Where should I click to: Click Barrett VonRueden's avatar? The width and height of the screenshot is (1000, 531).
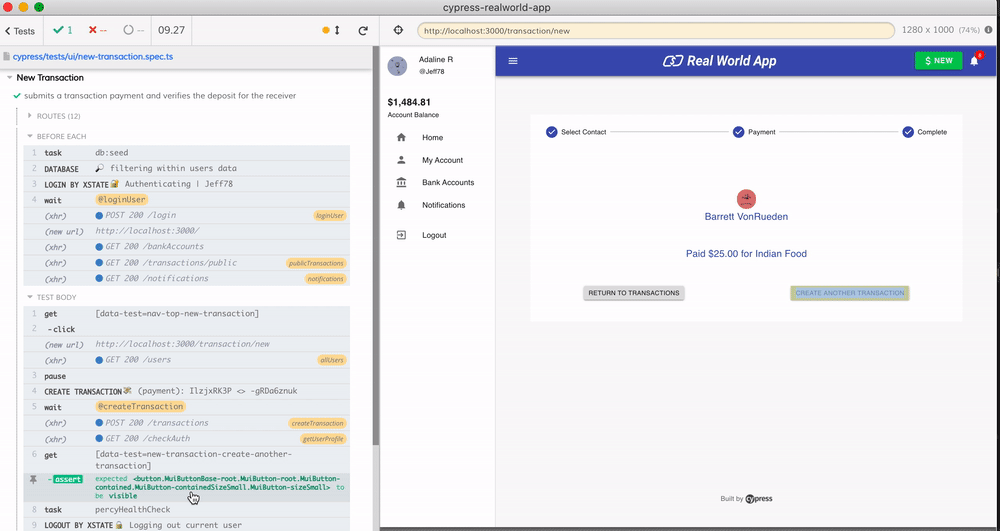(x=746, y=199)
